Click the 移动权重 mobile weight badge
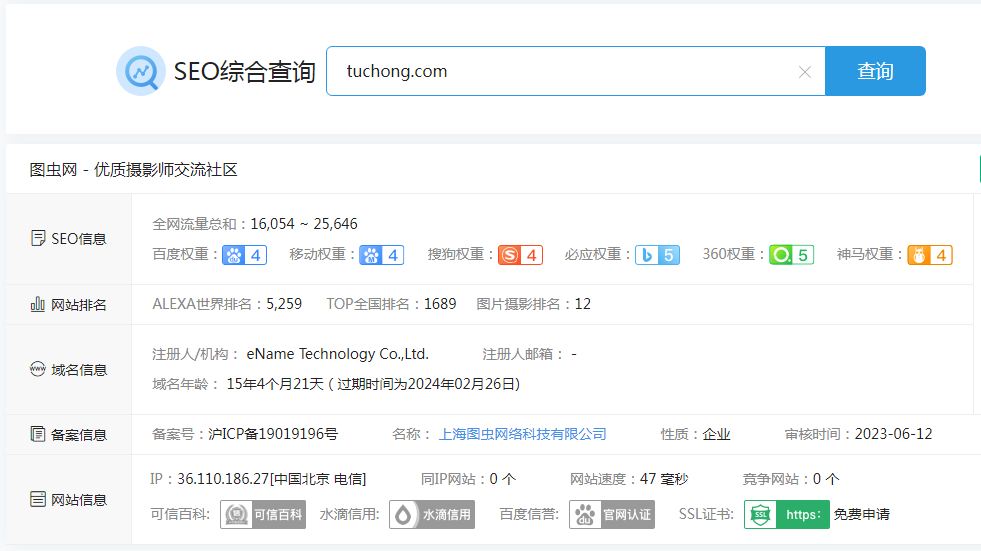The image size is (981, 551). pos(382,255)
